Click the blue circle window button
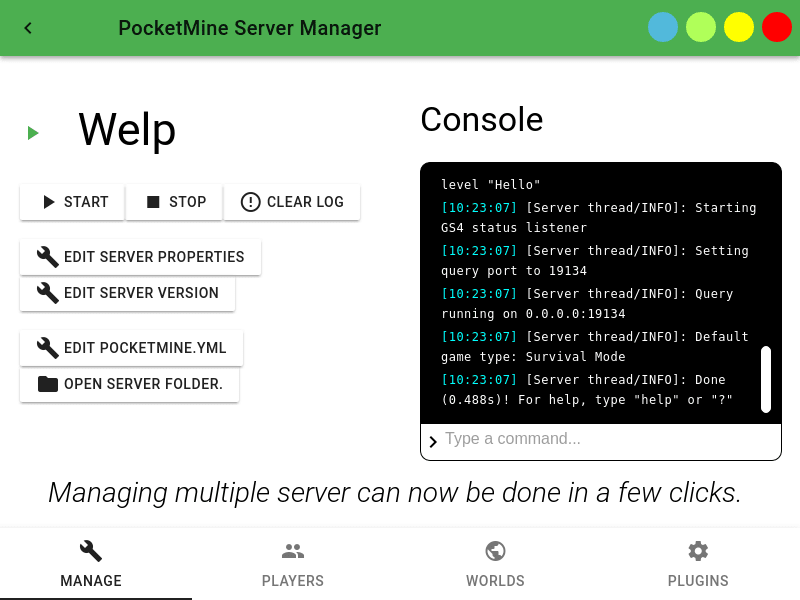This screenshot has width=800, height=600. pos(663,27)
